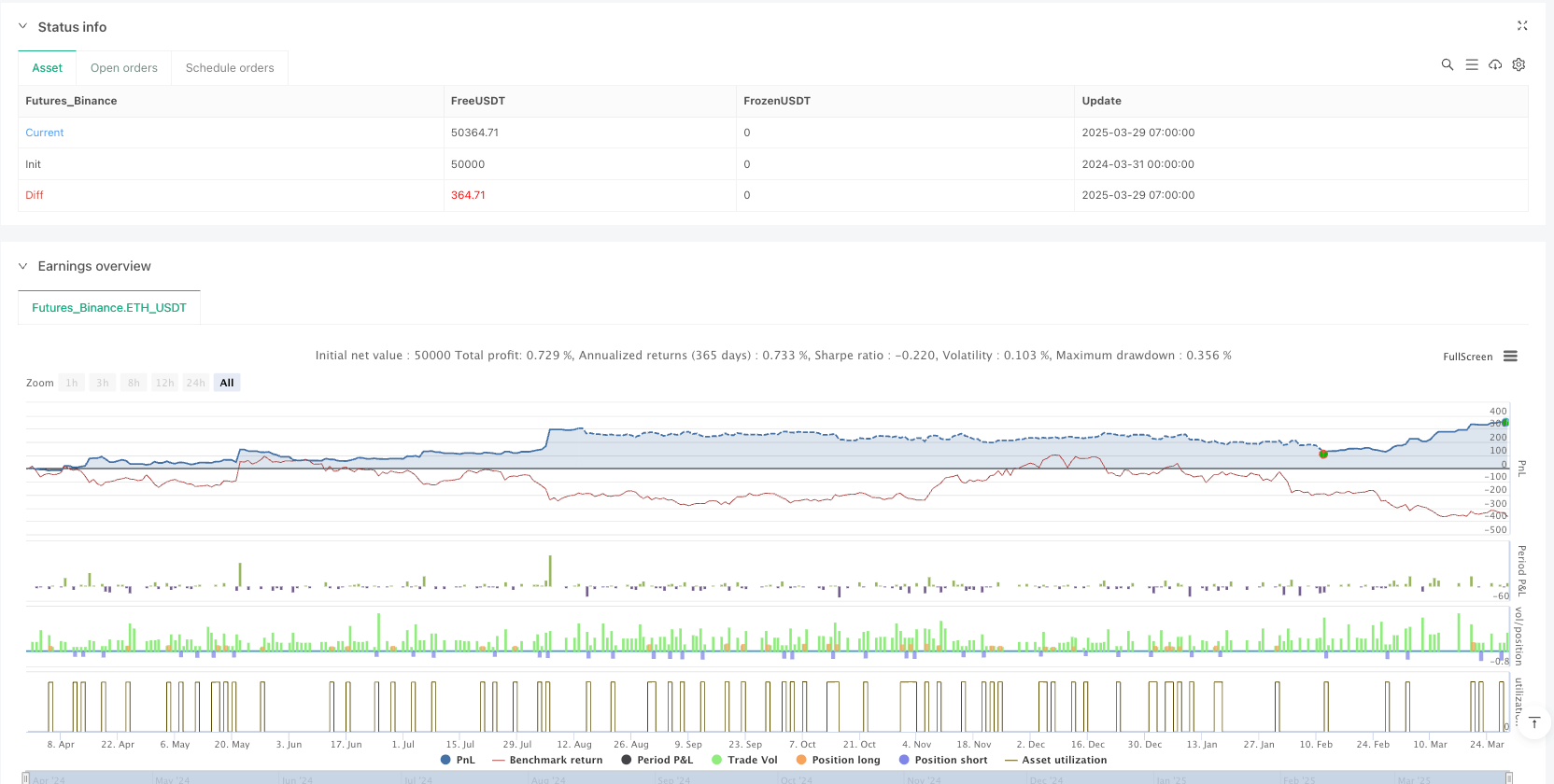Set zoom to 3h

click(103, 383)
